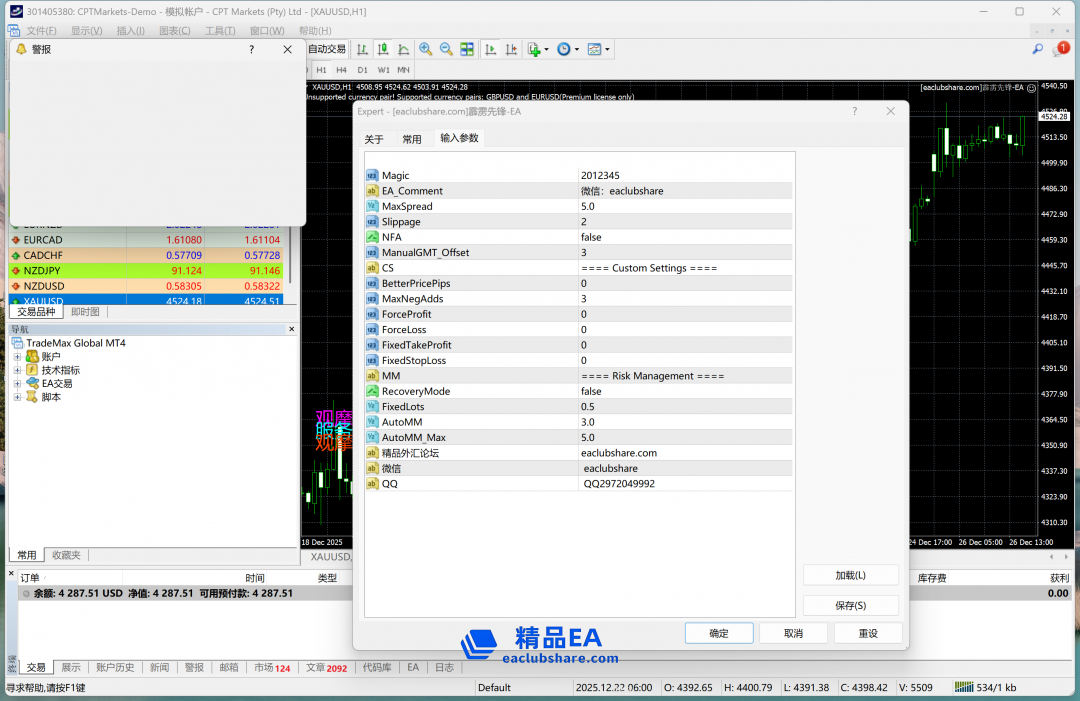Expand the 账户 tree node

click(17, 357)
